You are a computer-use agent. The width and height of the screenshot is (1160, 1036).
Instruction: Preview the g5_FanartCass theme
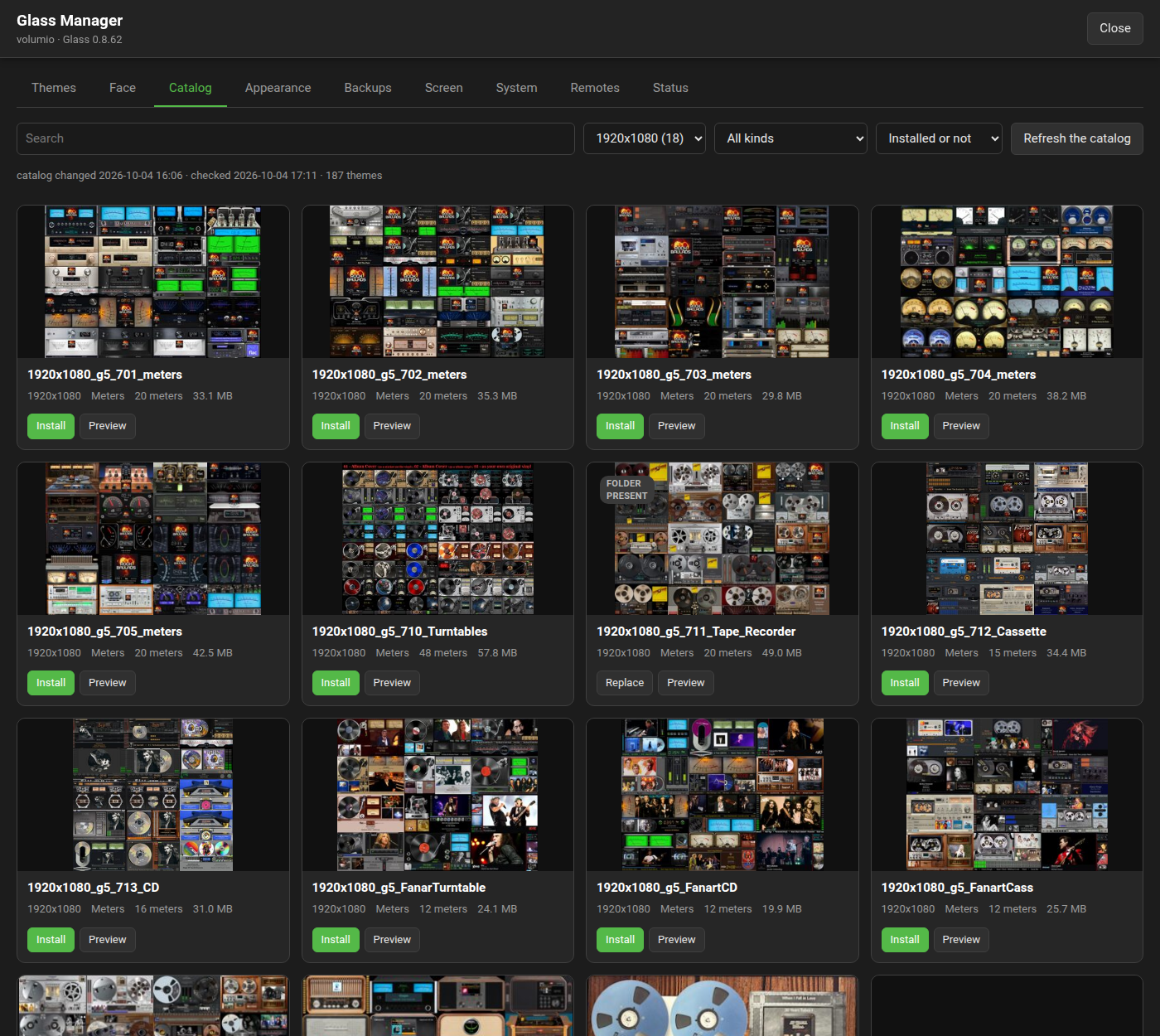[961, 940]
